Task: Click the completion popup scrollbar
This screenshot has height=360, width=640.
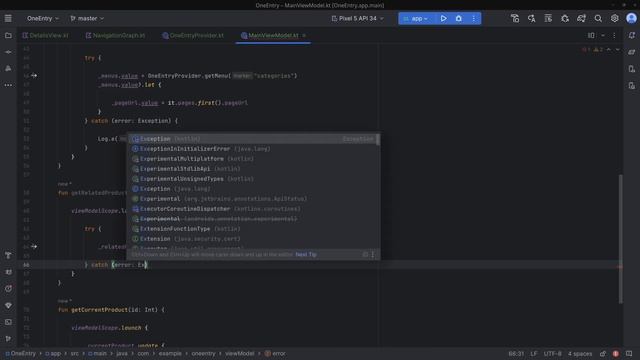Action: pyautogui.click(x=378, y=139)
